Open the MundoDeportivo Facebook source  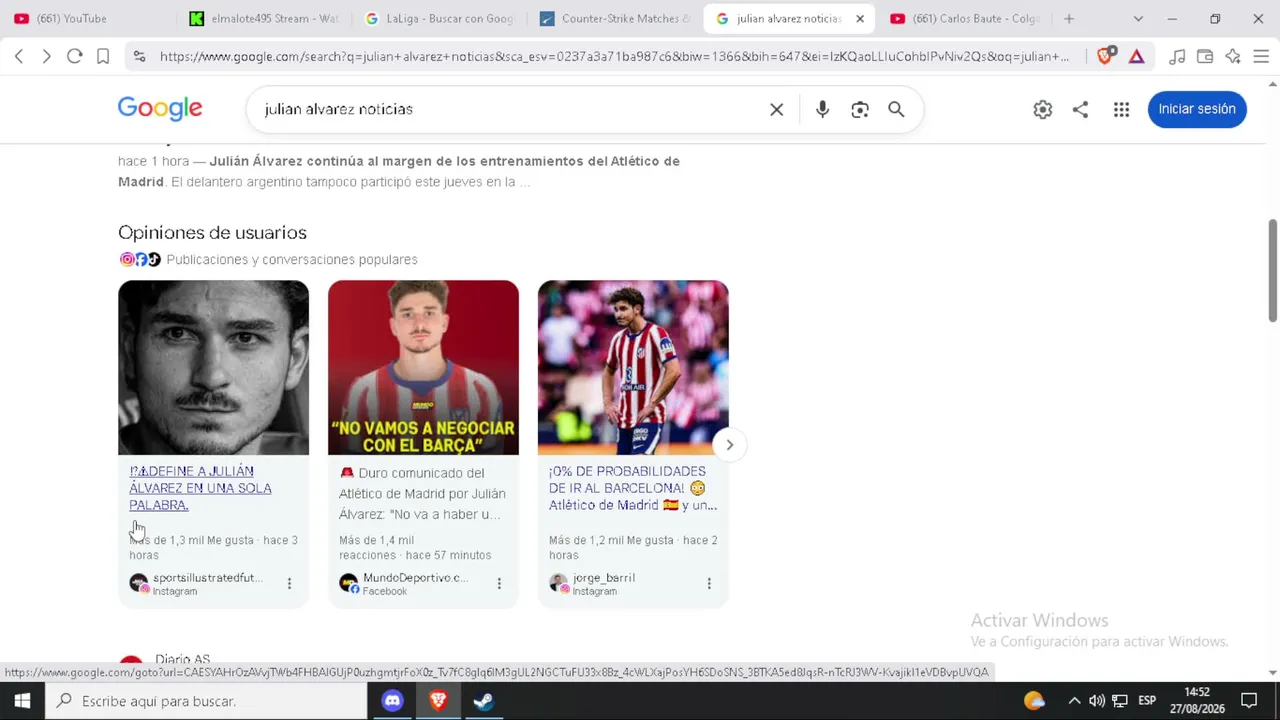(404, 584)
